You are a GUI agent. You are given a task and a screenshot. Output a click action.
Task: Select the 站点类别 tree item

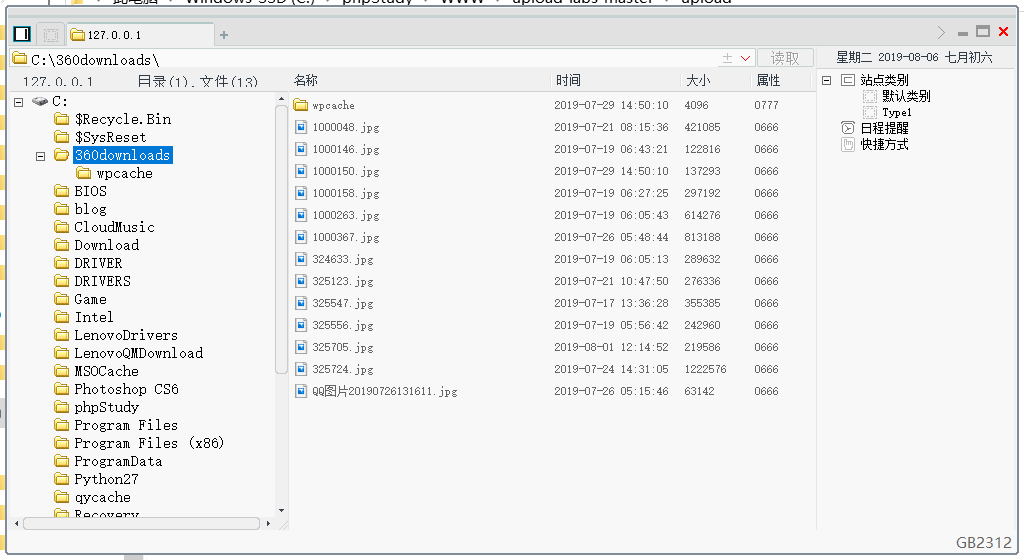pyautogui.click(x=884, y=80)
